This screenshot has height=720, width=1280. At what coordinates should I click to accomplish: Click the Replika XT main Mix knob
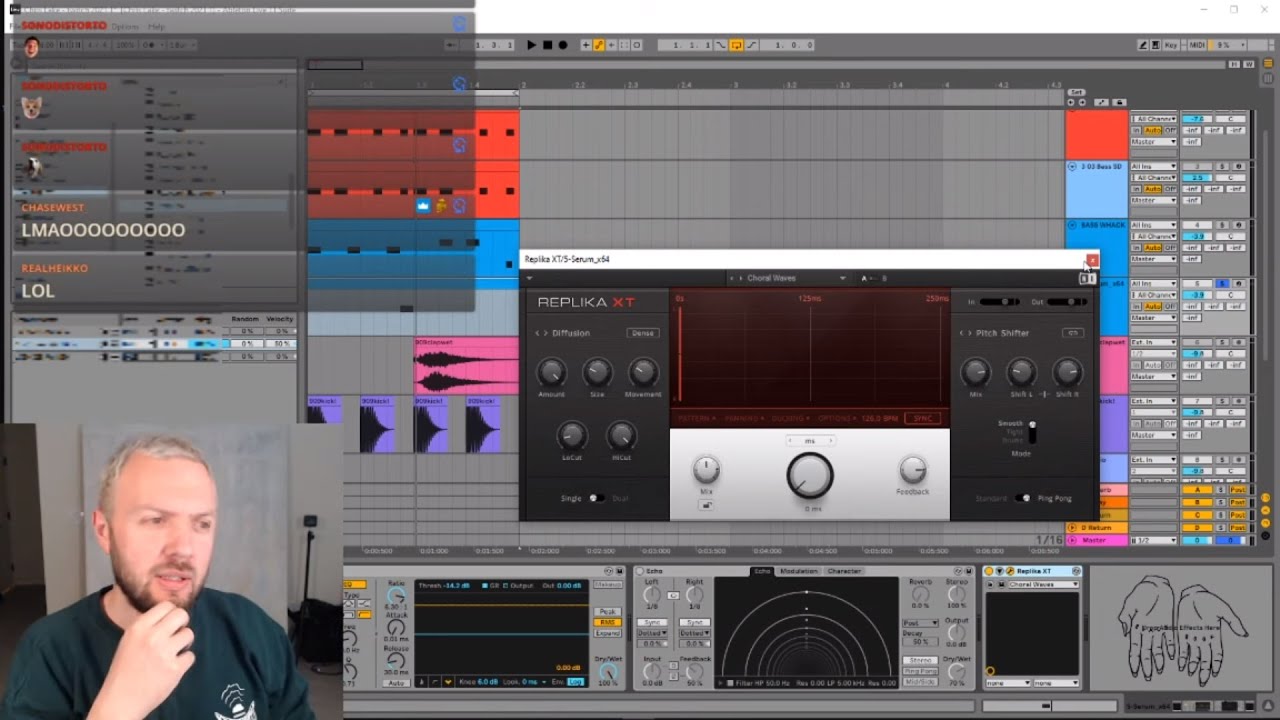tap(706, 469)
